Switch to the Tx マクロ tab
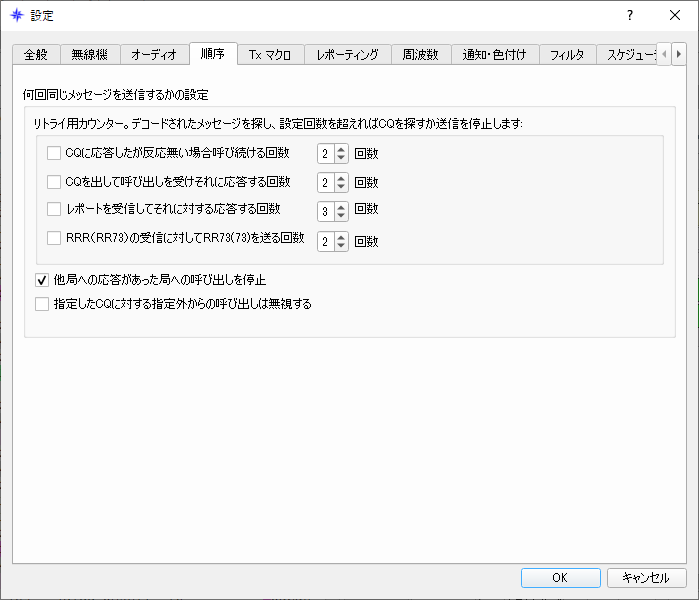Screen dimensions: 699x600 pos(270,55)
